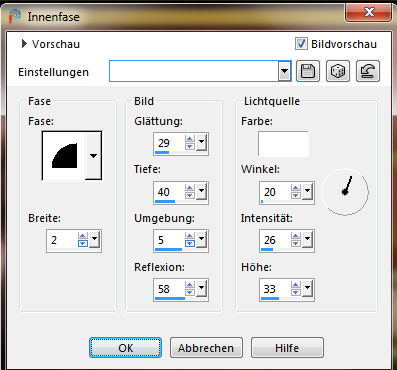Viewport: 397px width, 370px height.
Task: Toggle the Bildvorschau checkbox
Action: point(301,44)
